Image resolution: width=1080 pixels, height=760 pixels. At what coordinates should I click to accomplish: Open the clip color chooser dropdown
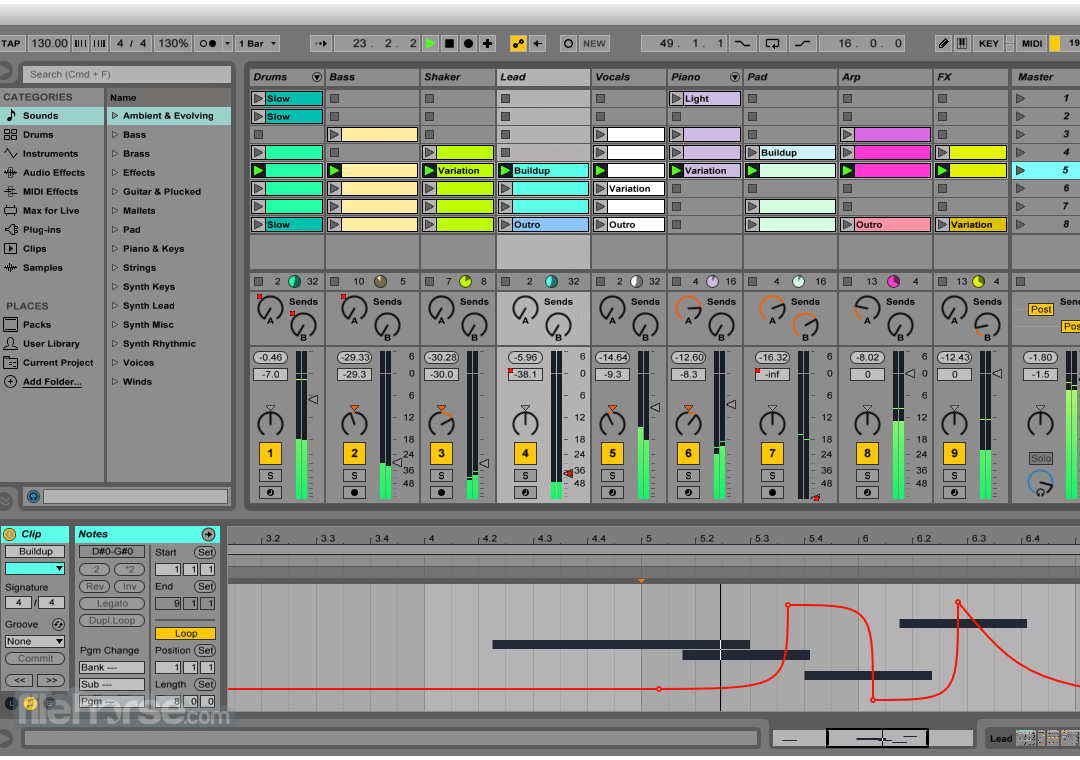[x=35, y=569]
